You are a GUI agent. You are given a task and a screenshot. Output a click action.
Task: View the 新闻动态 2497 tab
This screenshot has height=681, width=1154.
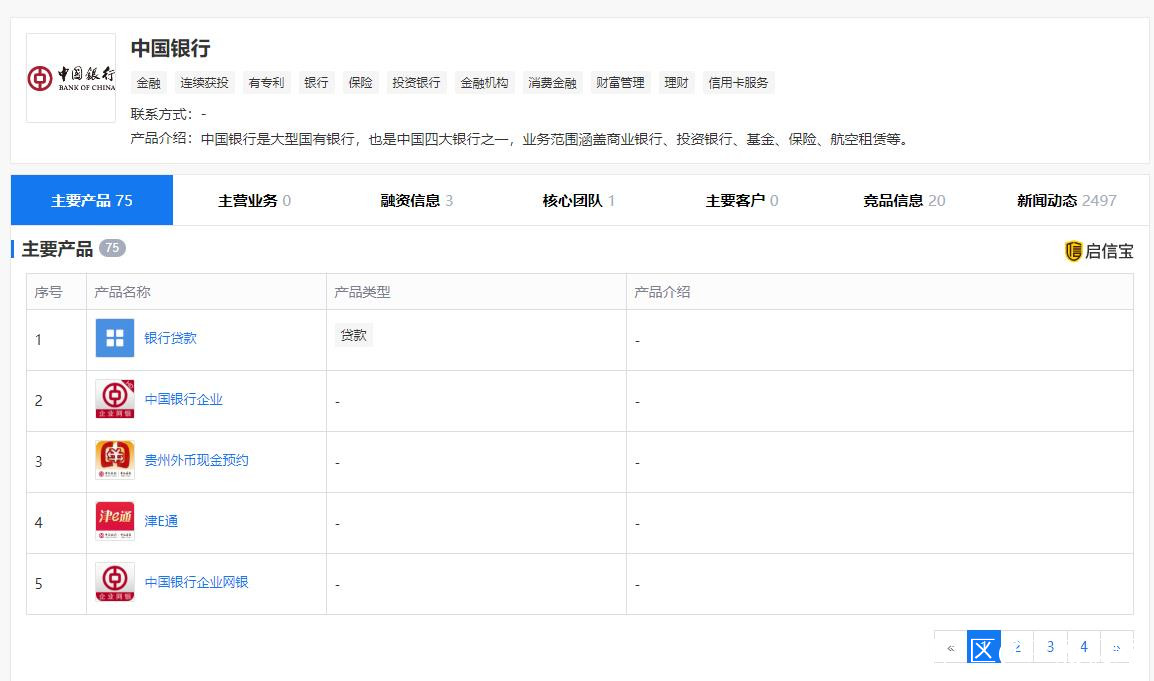tap(1066, 200)
